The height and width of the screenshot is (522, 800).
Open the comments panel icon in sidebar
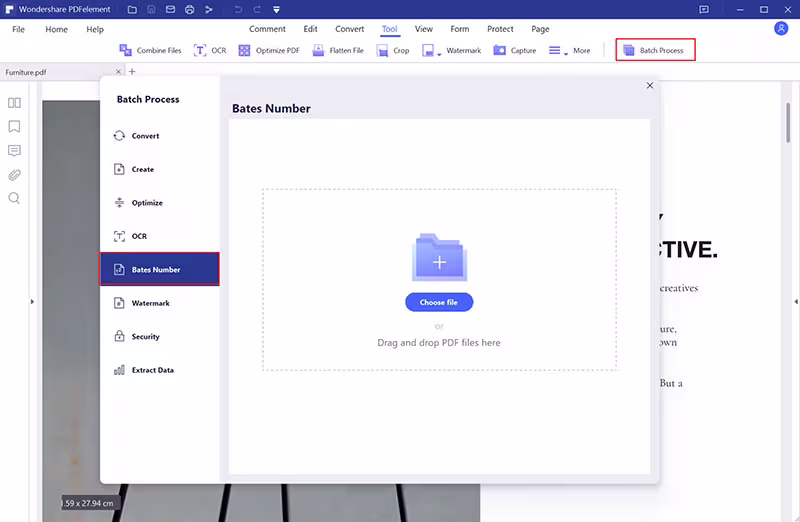[14, 151]
